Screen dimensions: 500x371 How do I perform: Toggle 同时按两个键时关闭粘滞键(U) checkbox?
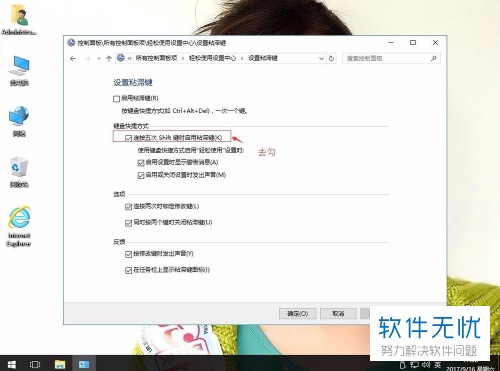tap(128, 223)
